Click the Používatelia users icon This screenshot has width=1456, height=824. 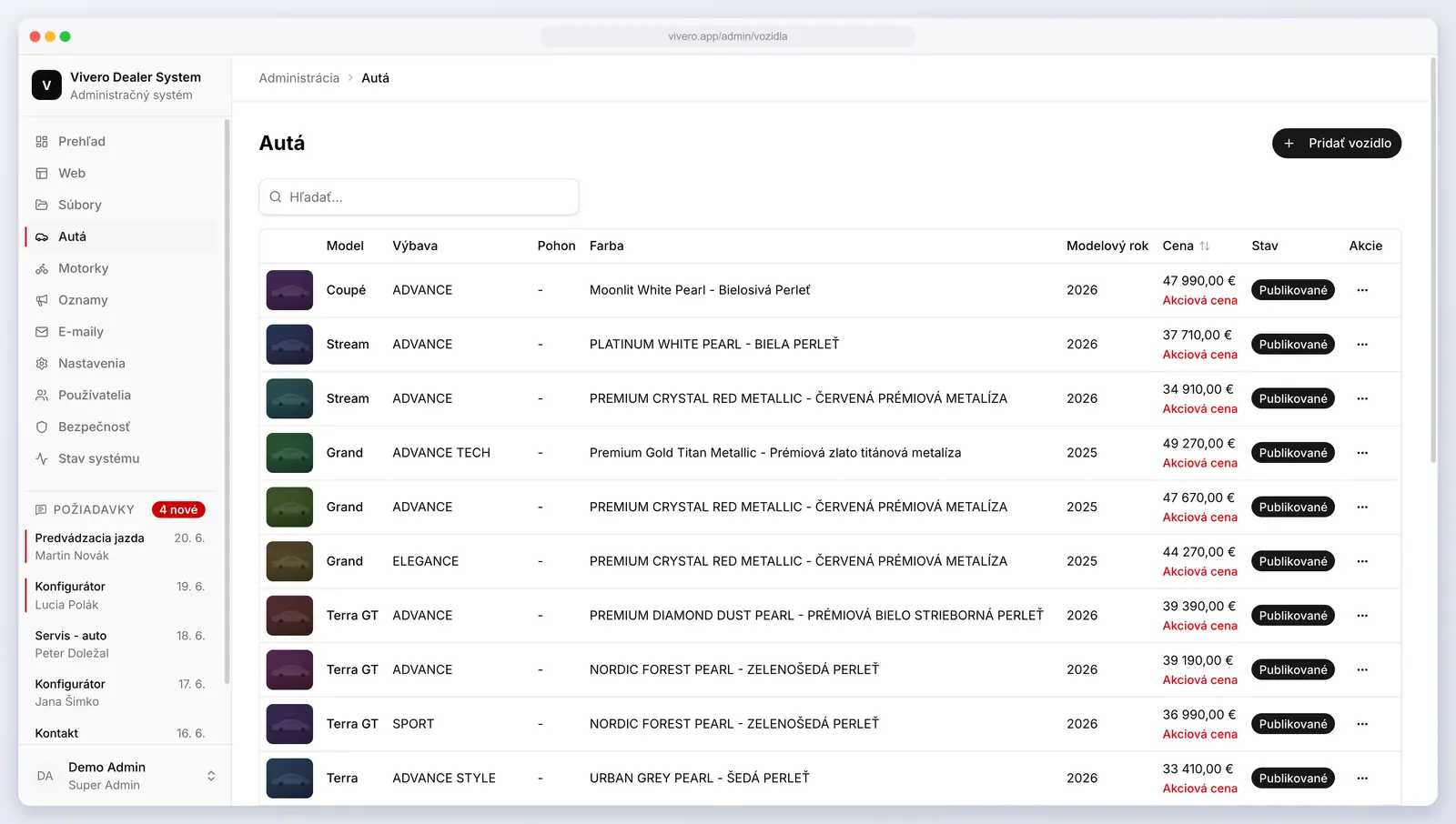(42, 396)
